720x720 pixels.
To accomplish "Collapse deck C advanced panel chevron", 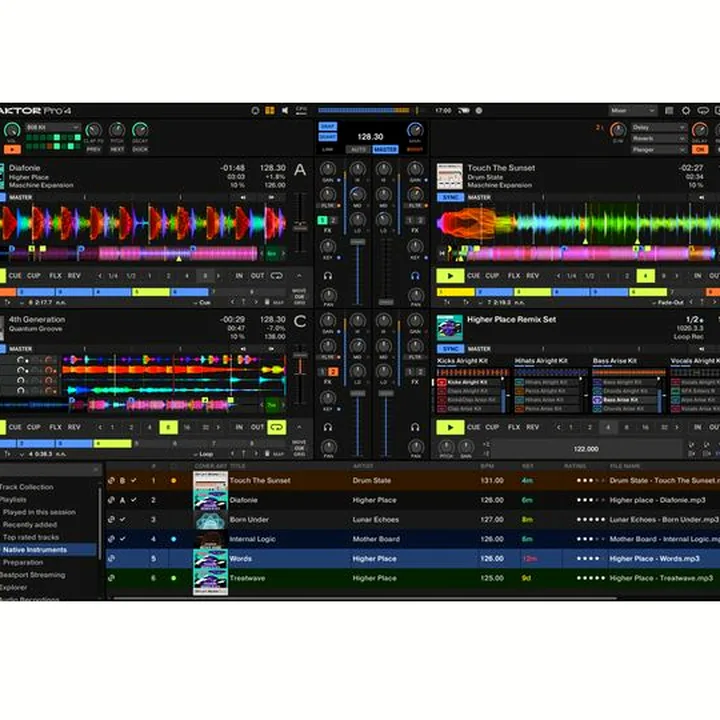I will pos(299,427).
